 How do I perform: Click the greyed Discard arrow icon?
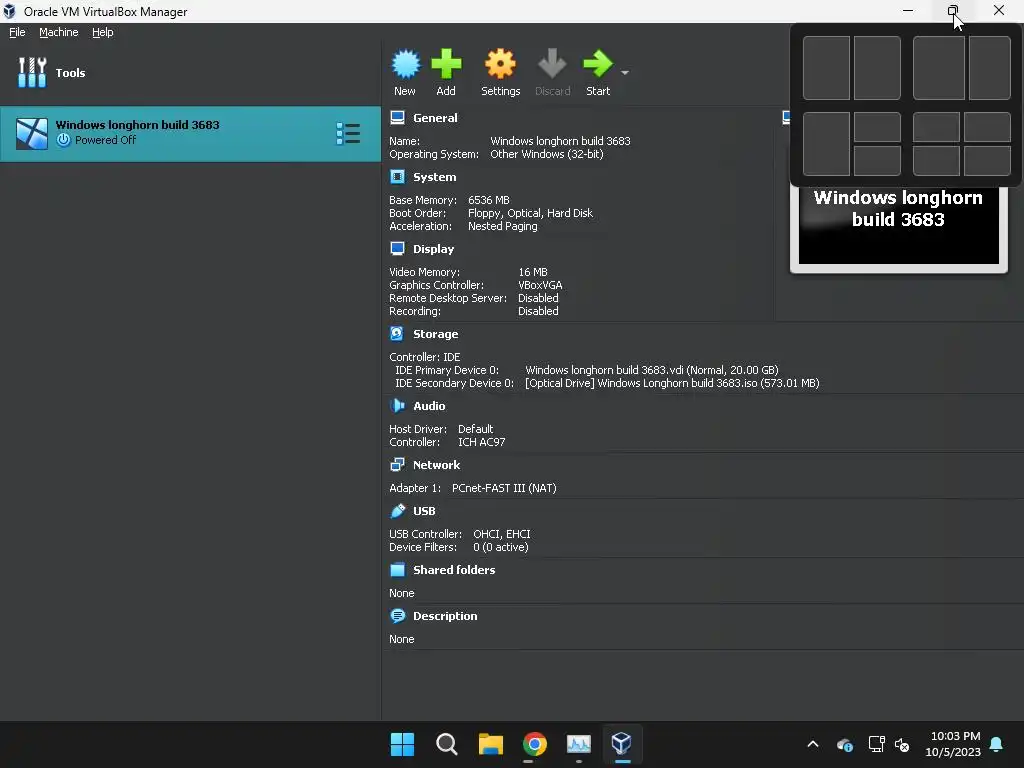(x=552, y=64)
